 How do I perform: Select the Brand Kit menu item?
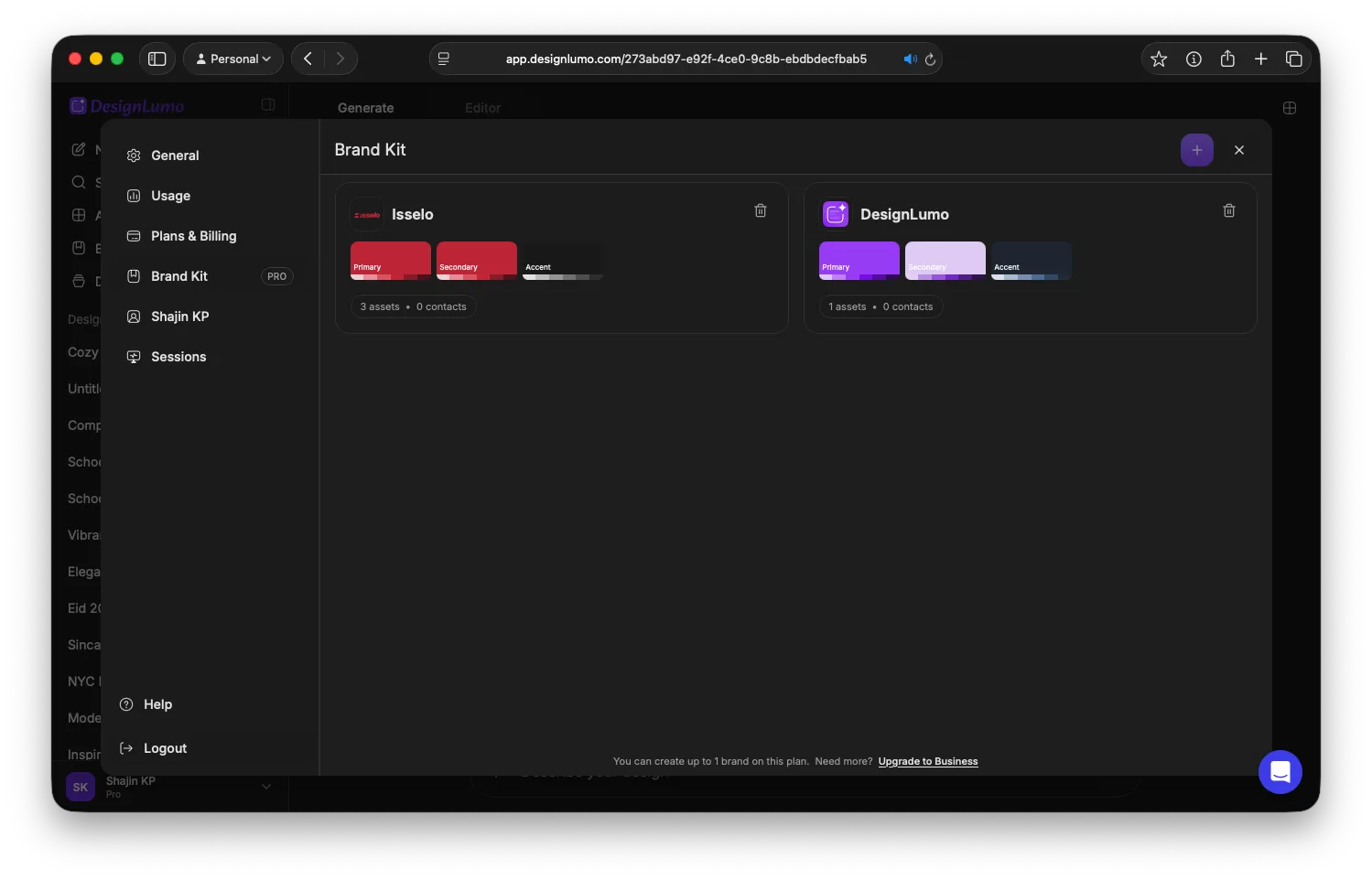(x=210, y=276)
